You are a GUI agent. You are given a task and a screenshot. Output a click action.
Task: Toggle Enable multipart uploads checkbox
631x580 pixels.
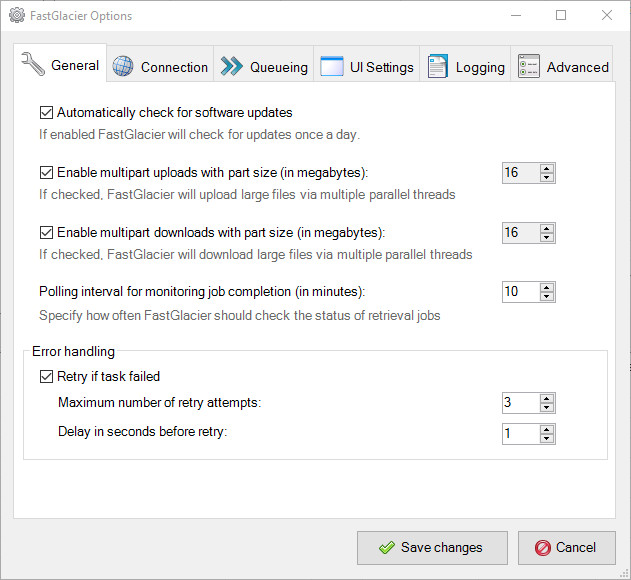click(46, 173)
